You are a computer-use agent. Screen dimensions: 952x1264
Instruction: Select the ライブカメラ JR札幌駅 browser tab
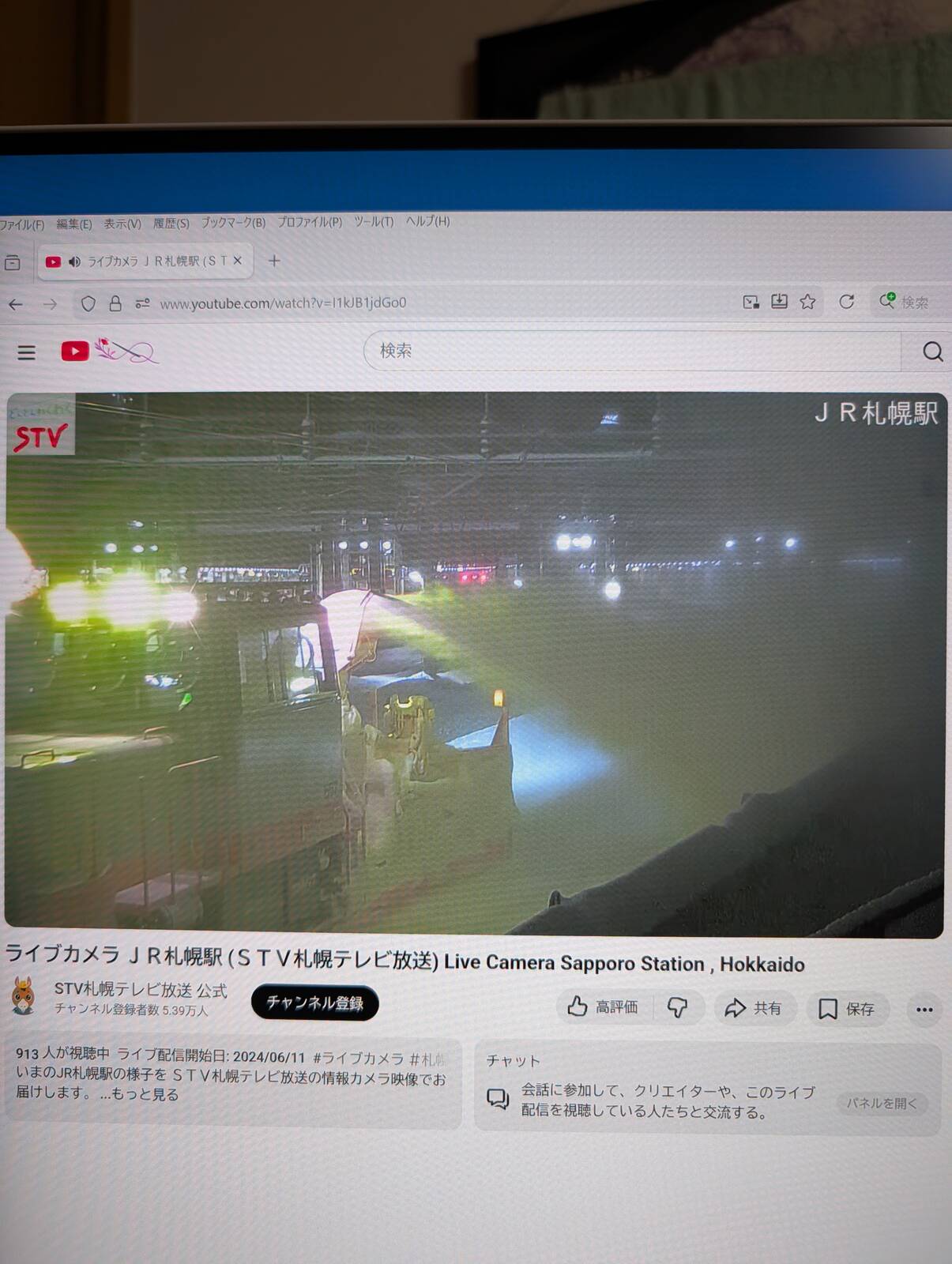coord(145,261)
